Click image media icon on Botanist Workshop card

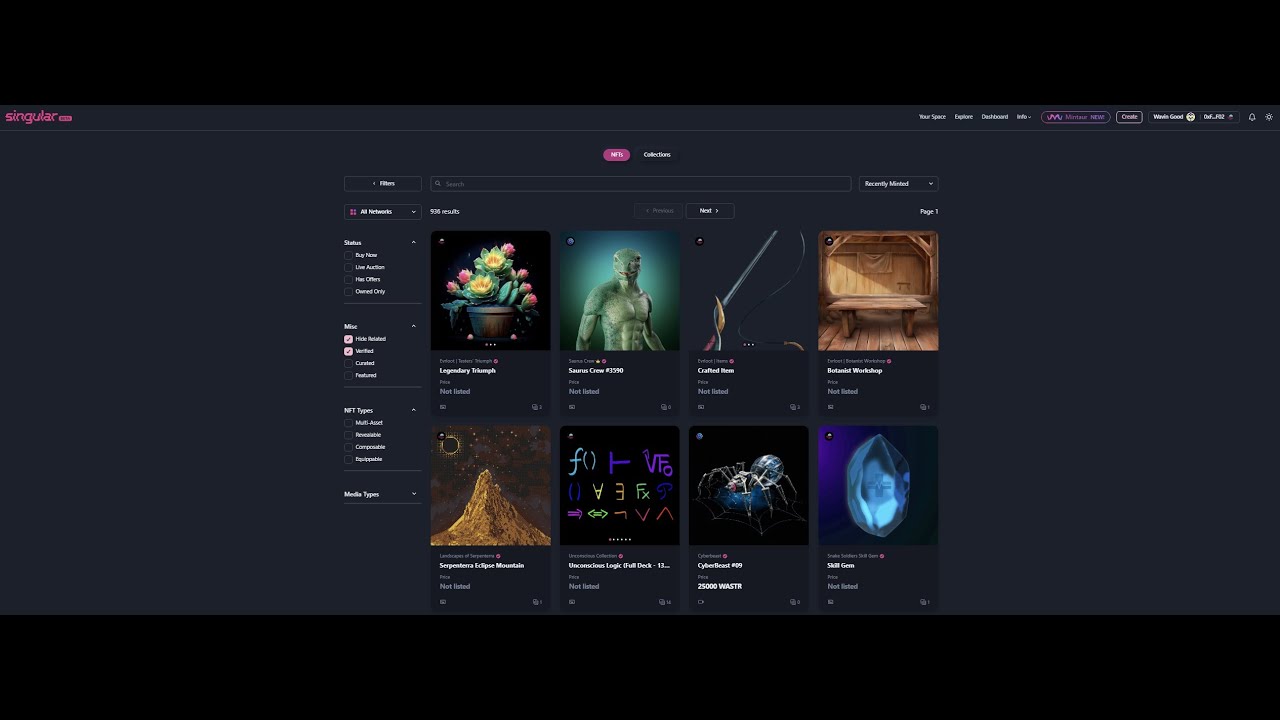click(830, 407)
